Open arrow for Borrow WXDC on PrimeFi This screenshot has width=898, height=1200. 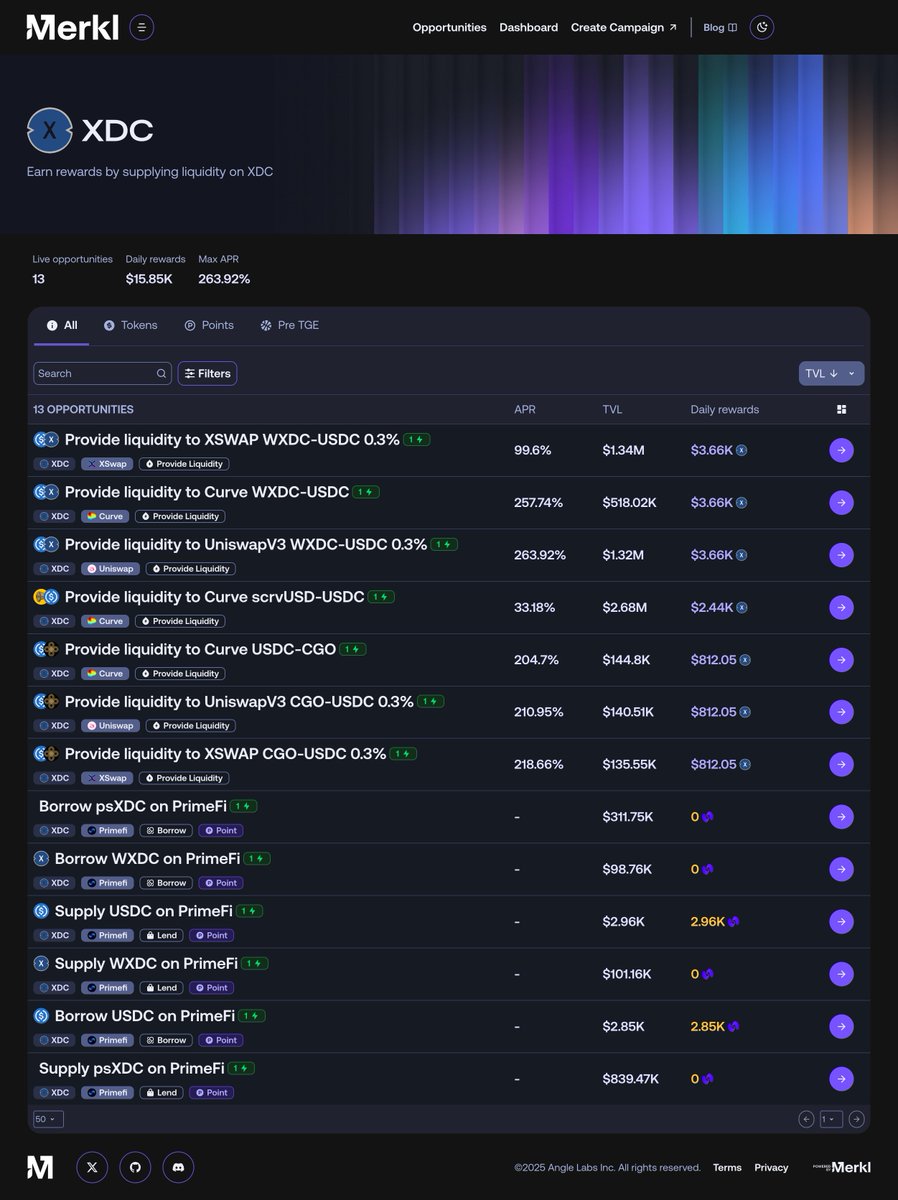tap(842, 869)
